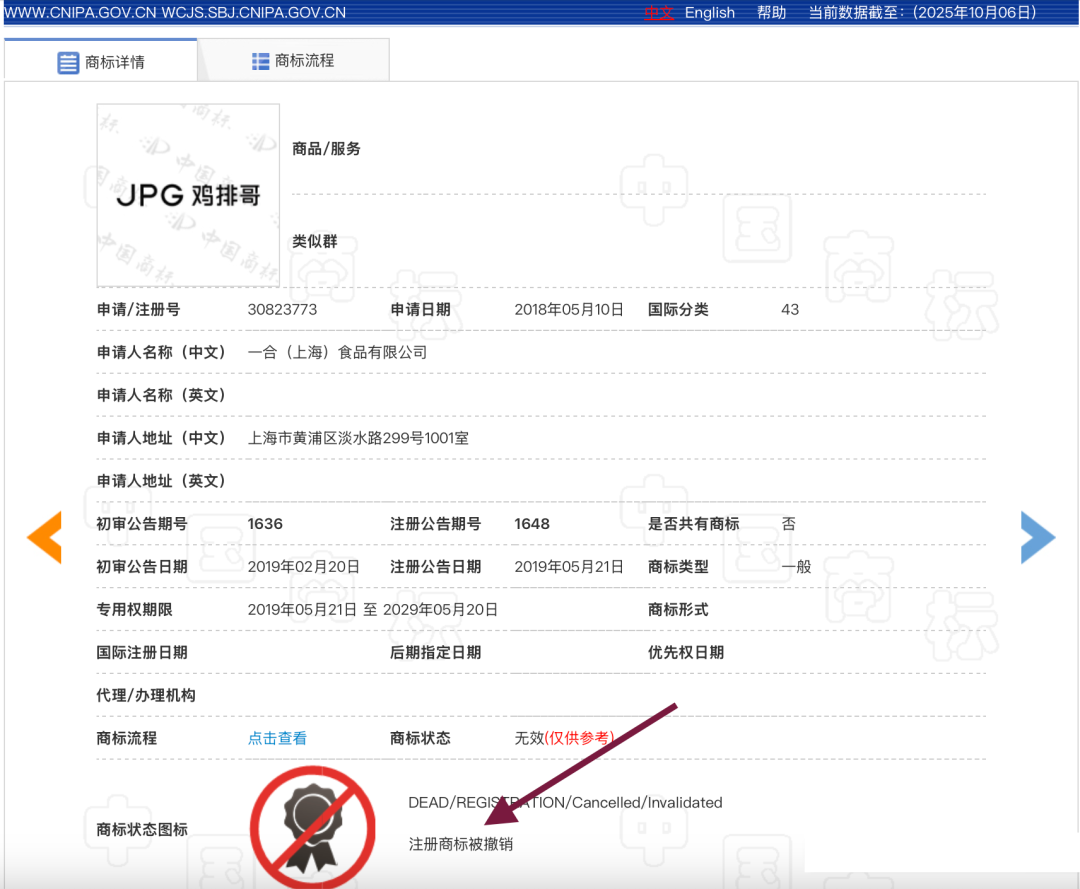Switch to the 商标流程 tab
1080x889 pixels.
(x=293, y=61)
